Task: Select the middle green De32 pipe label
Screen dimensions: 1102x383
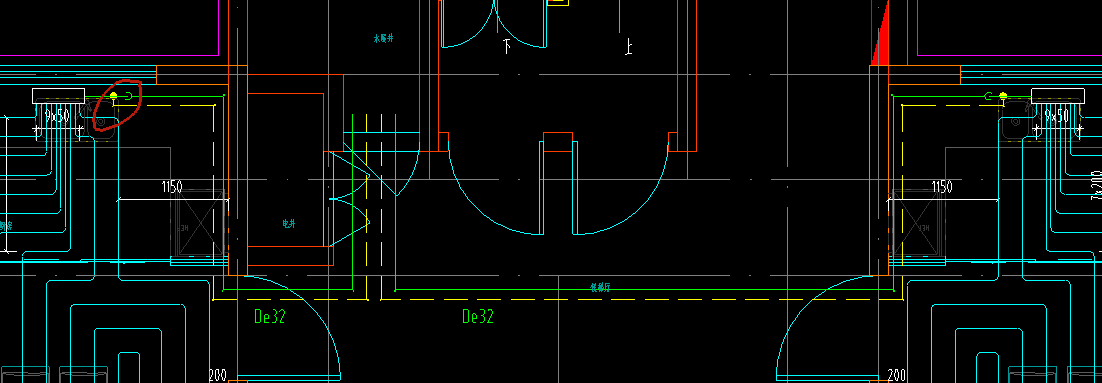Action: (478, 317)
